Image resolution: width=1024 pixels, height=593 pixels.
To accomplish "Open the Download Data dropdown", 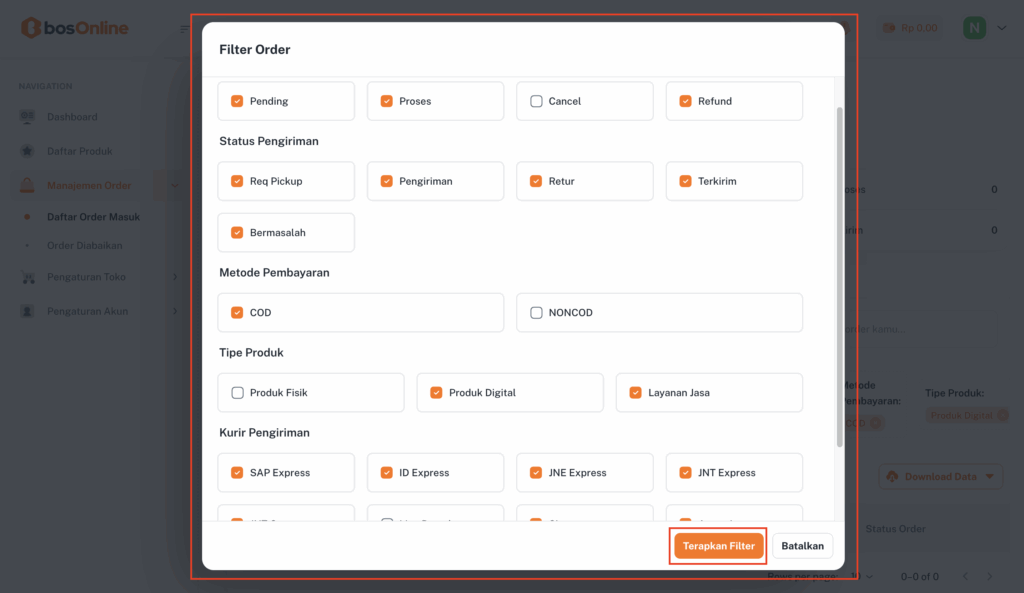I will (x=941, y=477).
